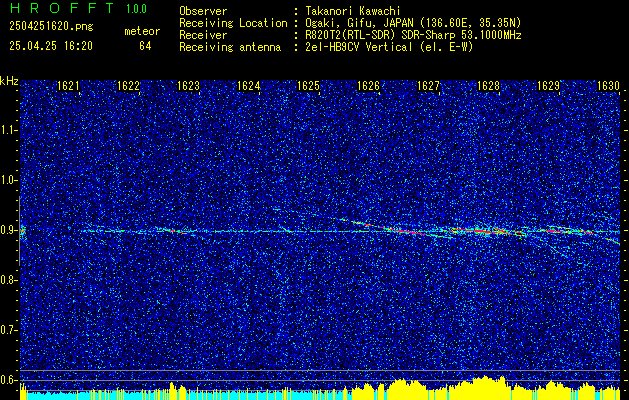Click the 0.8 kHz axis label
This screenshot has width=629, height=400.
[x=8, y=280]
